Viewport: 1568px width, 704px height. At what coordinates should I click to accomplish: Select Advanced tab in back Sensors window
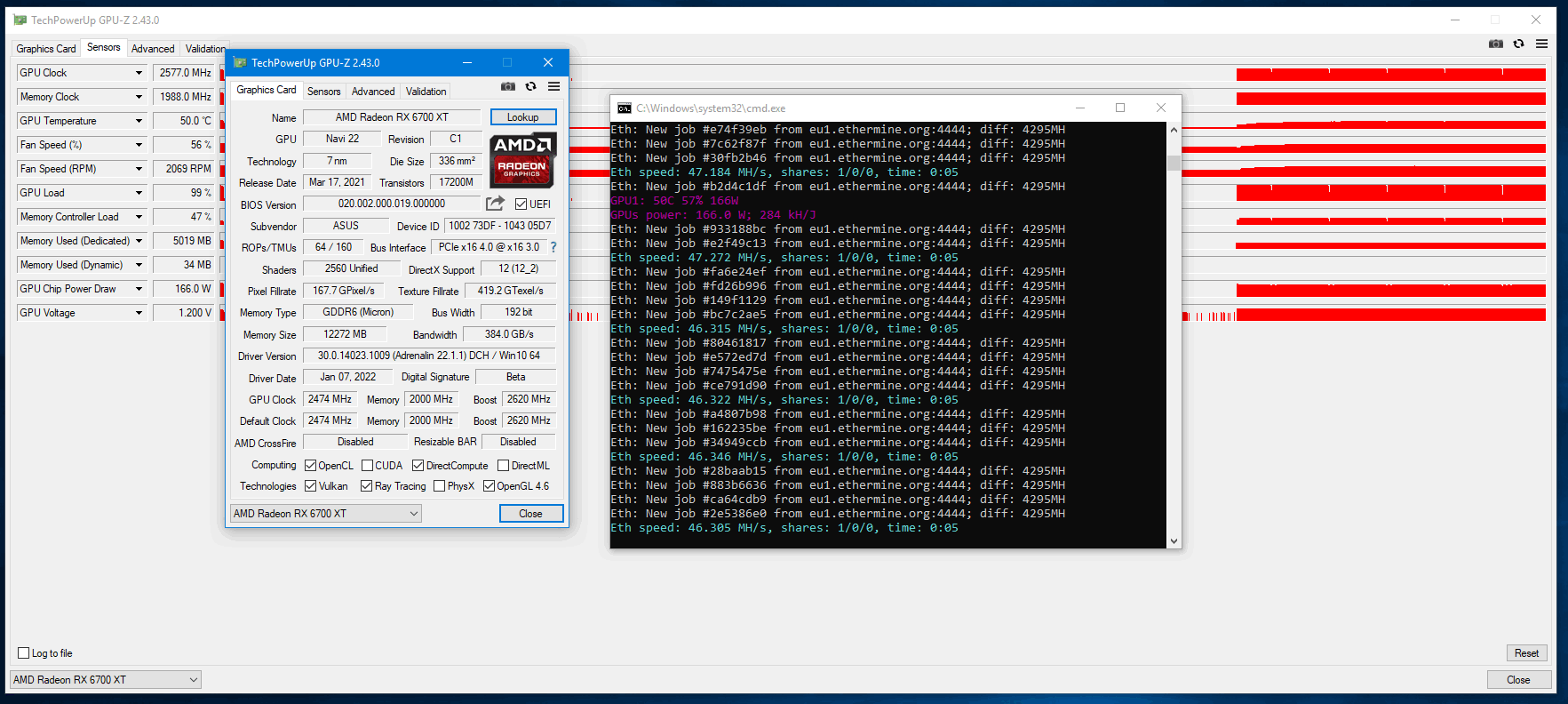coord(153,49)
